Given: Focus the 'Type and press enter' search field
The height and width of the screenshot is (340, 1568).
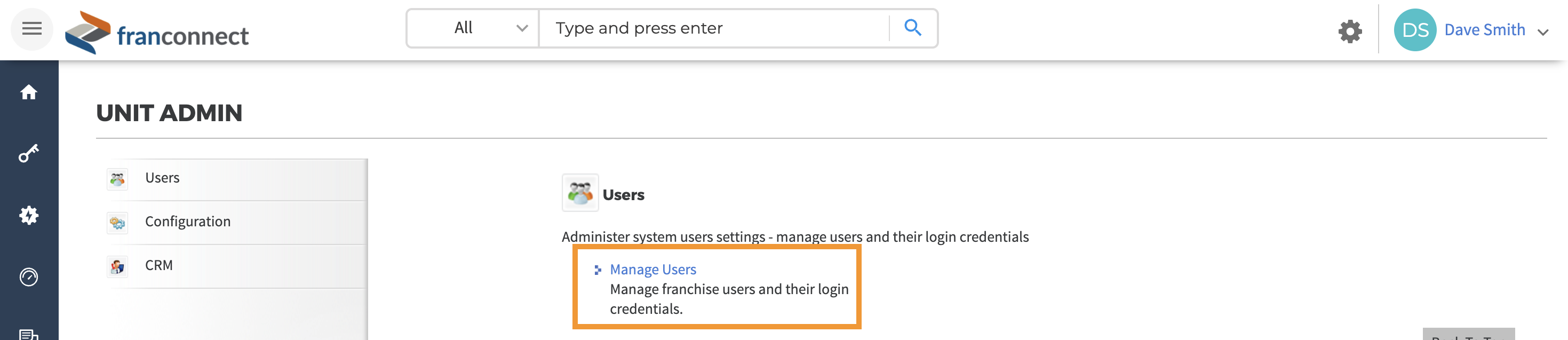Looking at the screenshot, I should point(713,28).
